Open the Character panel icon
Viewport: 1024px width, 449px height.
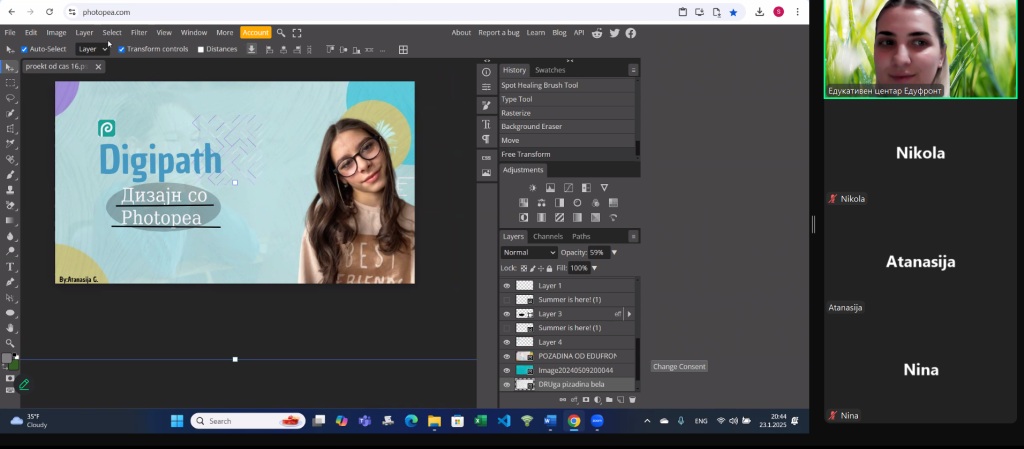(486, 124)
